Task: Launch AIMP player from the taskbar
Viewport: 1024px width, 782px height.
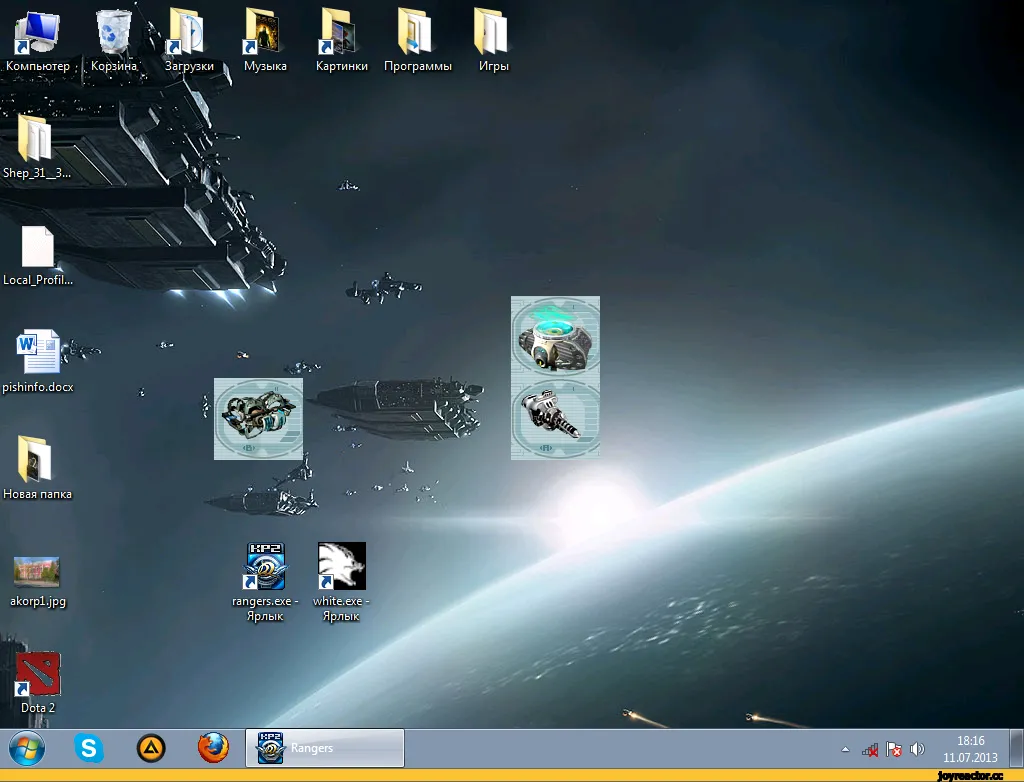Action: 151,748
